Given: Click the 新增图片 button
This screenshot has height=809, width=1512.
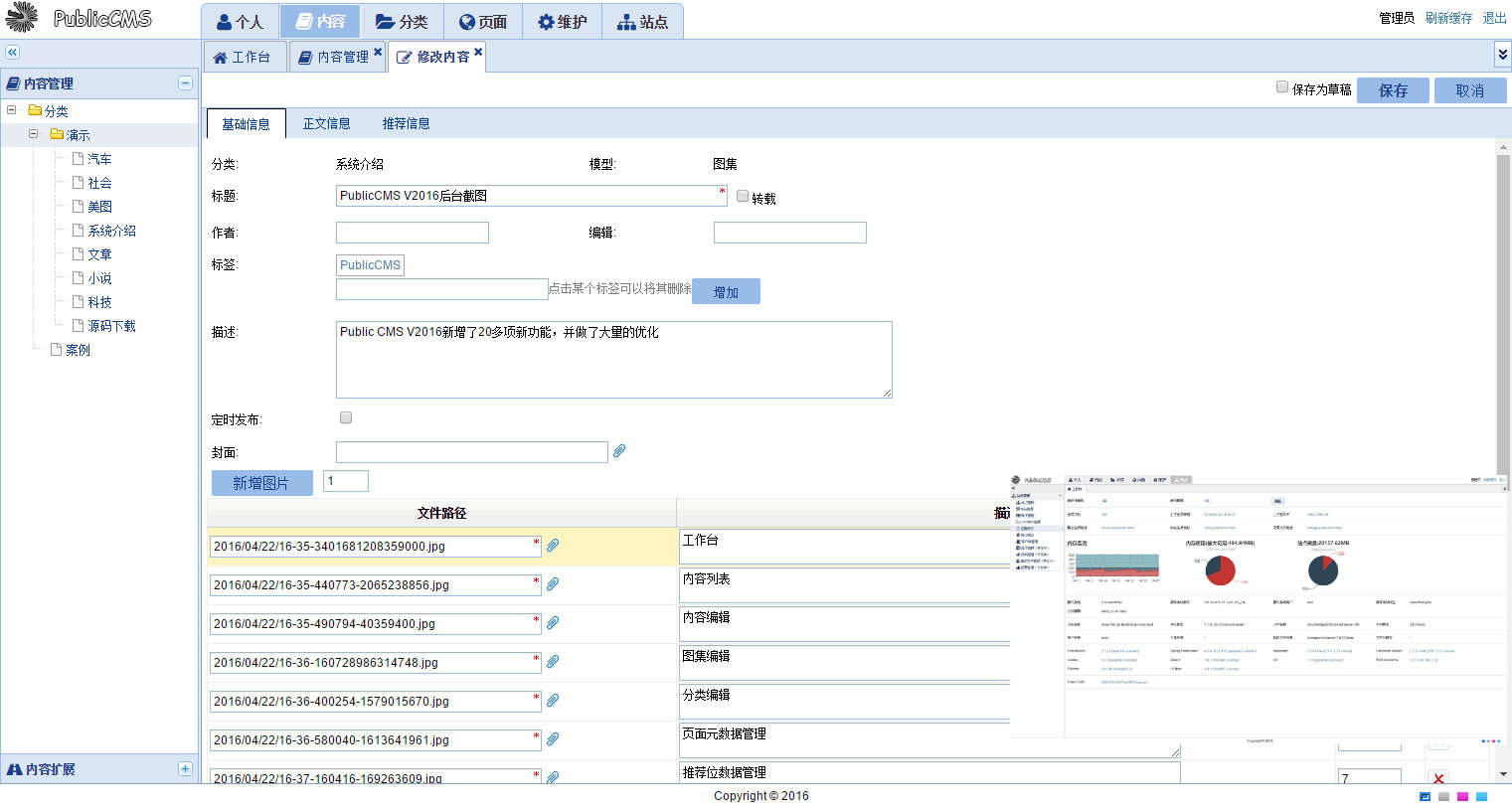Looking at the screenshot, I should click(x=261, y=483).
